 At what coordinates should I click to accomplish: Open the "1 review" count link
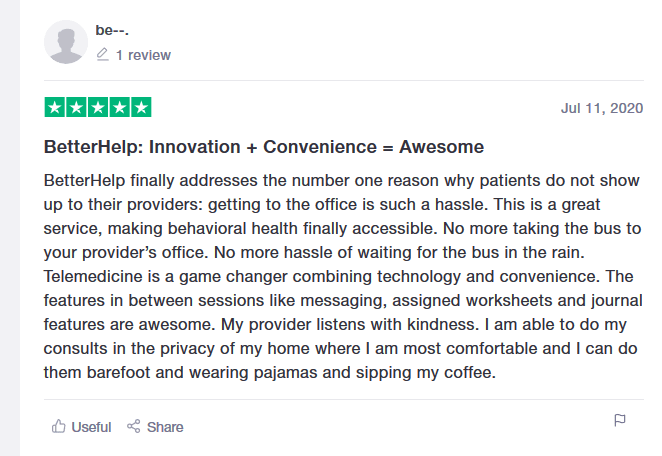point(143,56)
